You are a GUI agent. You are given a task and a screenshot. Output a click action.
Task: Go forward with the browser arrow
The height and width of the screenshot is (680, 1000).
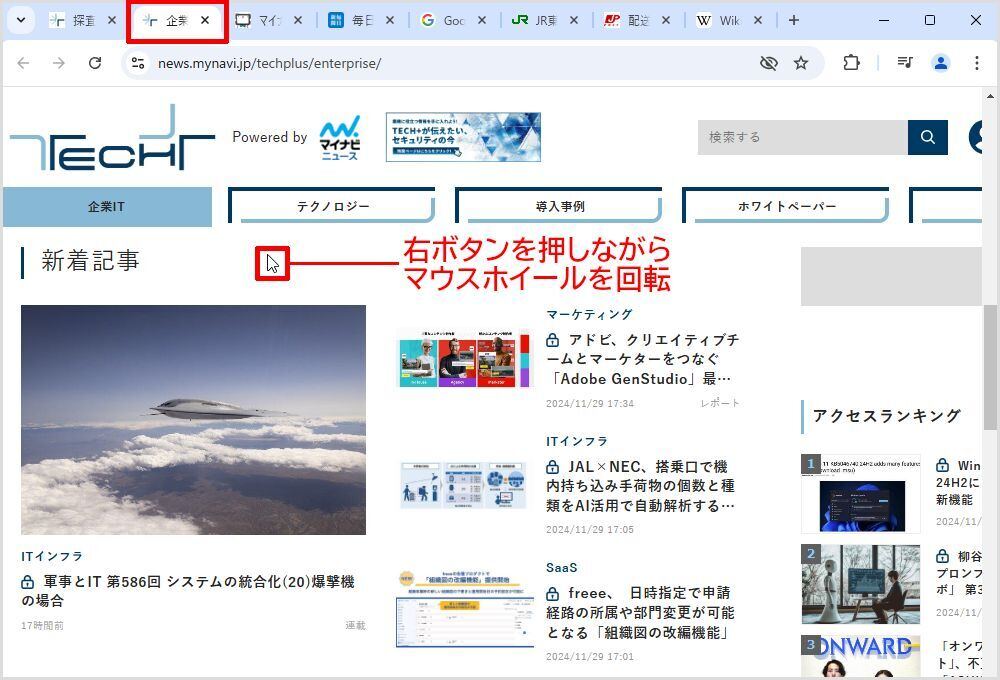pyautogui.click(x=59, y=63)
